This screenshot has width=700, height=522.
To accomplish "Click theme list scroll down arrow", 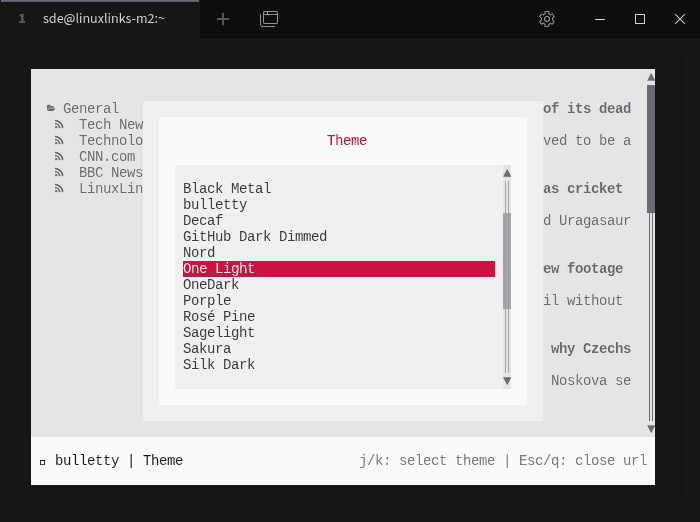I will coord(507,381).
